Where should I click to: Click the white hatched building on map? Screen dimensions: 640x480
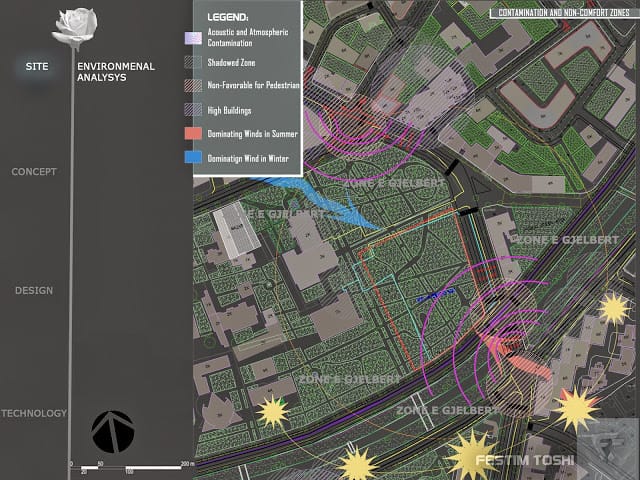(237, 231)
